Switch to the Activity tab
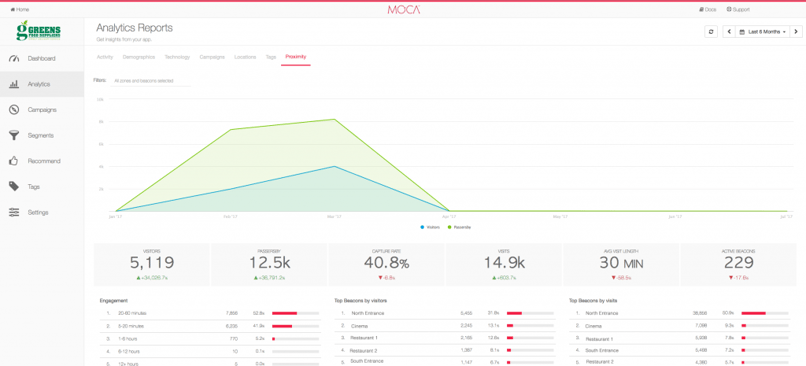The image size is (806, 366). point(105,57)
